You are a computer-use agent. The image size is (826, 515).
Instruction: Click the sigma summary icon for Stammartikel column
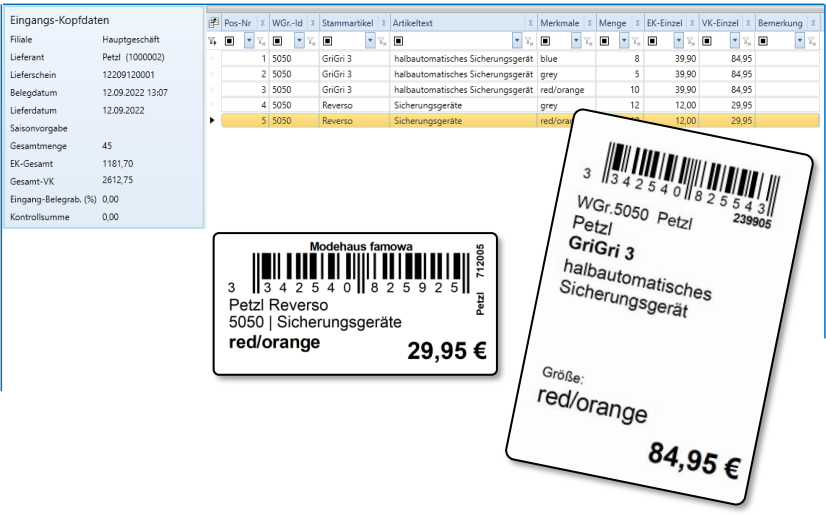384,23
